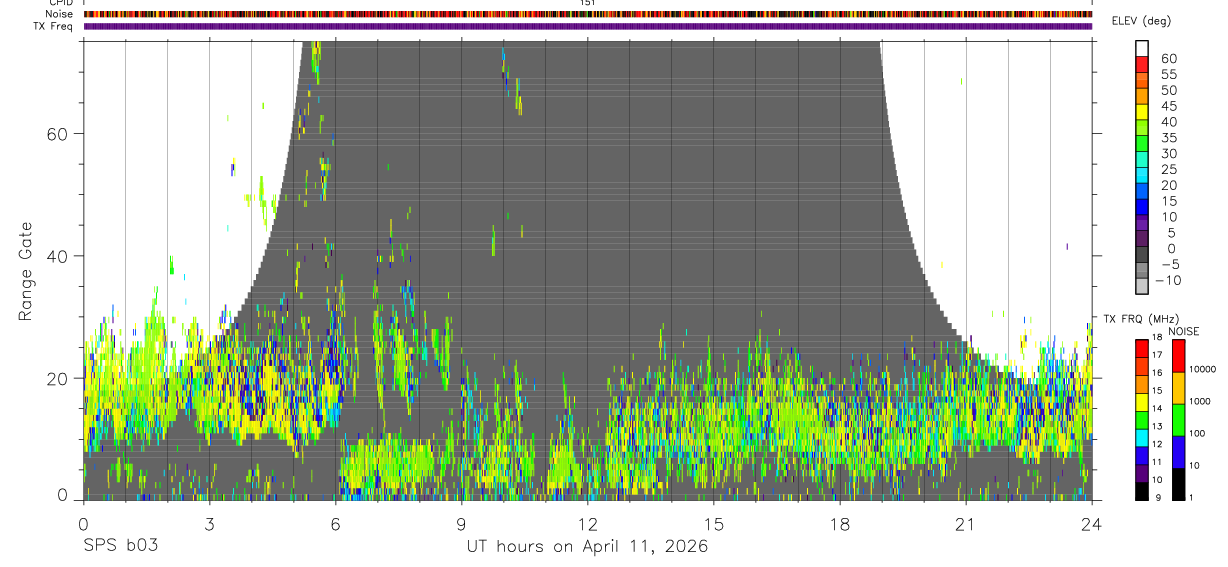Click the blue ELEV swatch between 15 and 20
Image resolution: width=1228 pixels, height=567 pixels.
(1141, 191)
